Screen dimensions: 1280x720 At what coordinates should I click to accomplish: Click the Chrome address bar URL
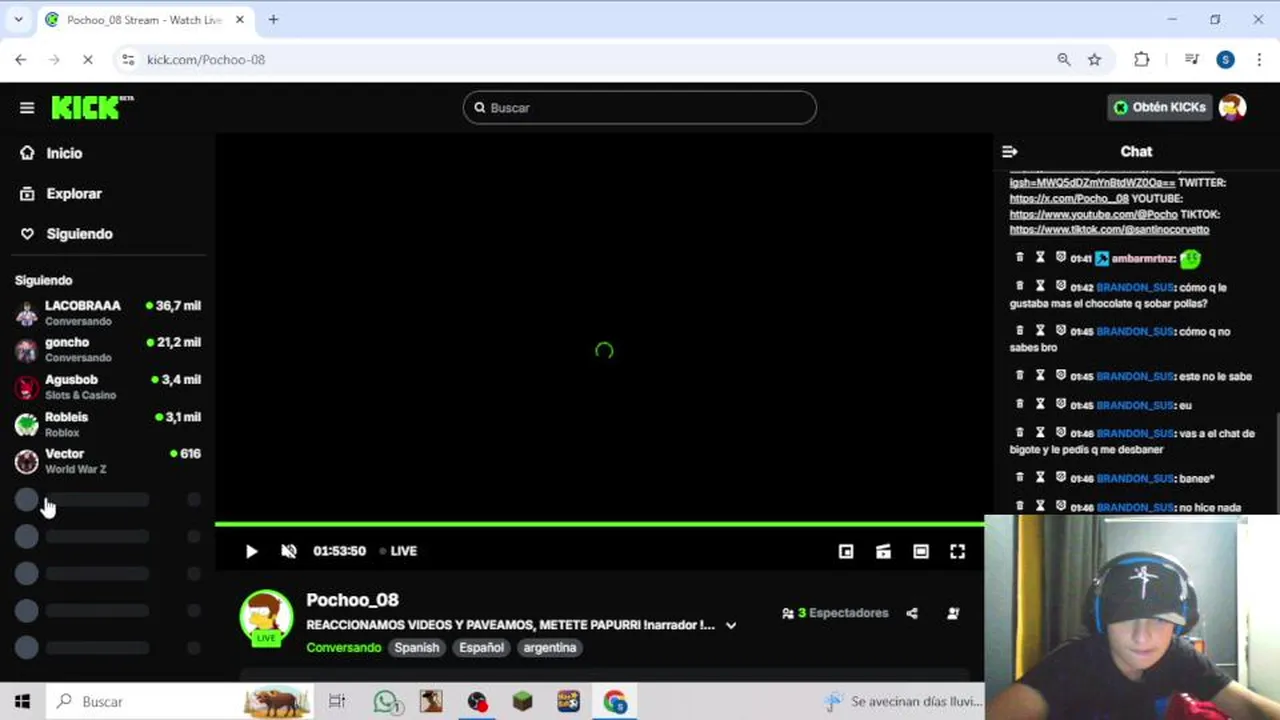(206, 60)
